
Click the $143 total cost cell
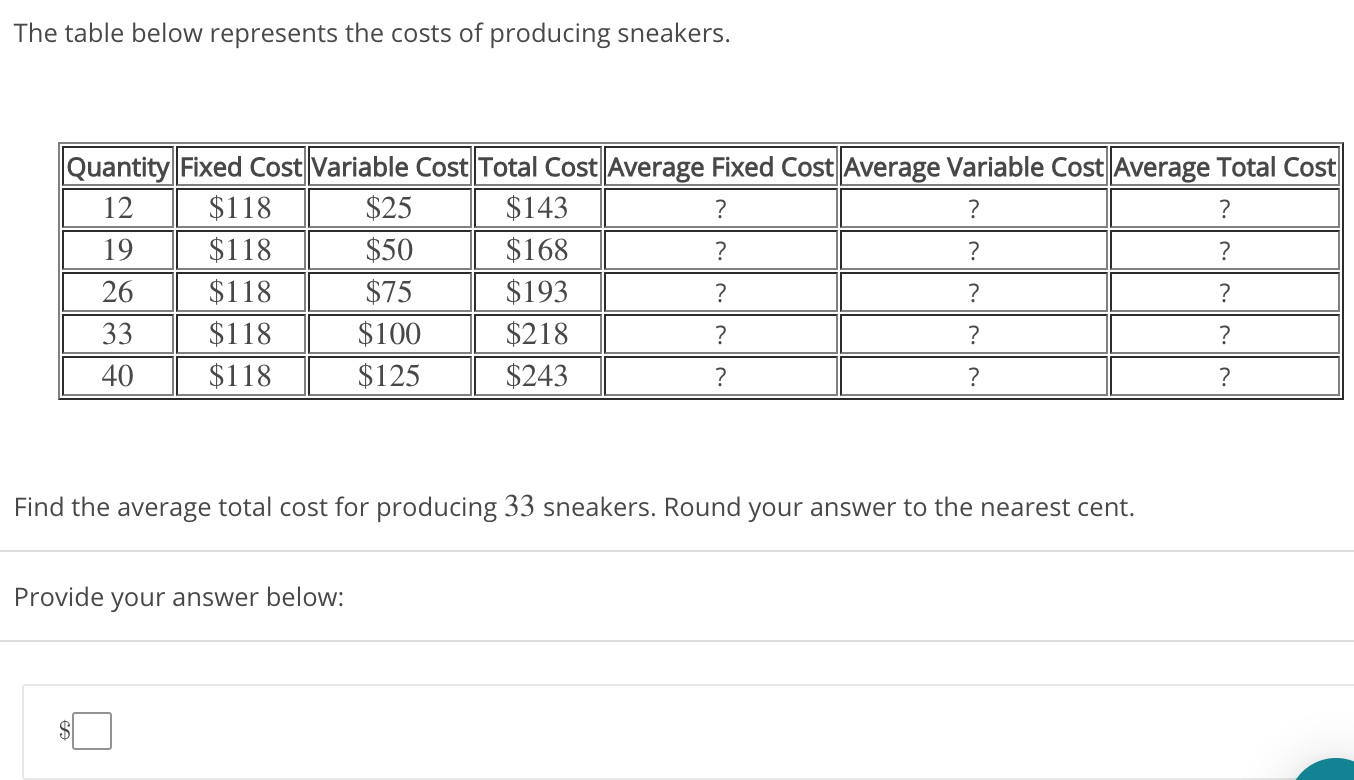click(x=537, y=208)
